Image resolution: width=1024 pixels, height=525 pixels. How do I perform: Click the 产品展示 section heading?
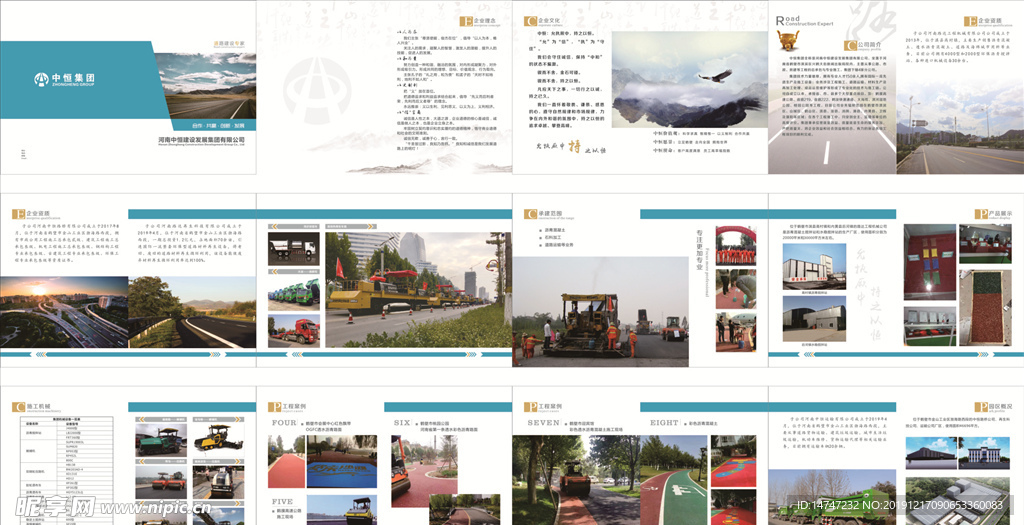(x=1002, y=213)
